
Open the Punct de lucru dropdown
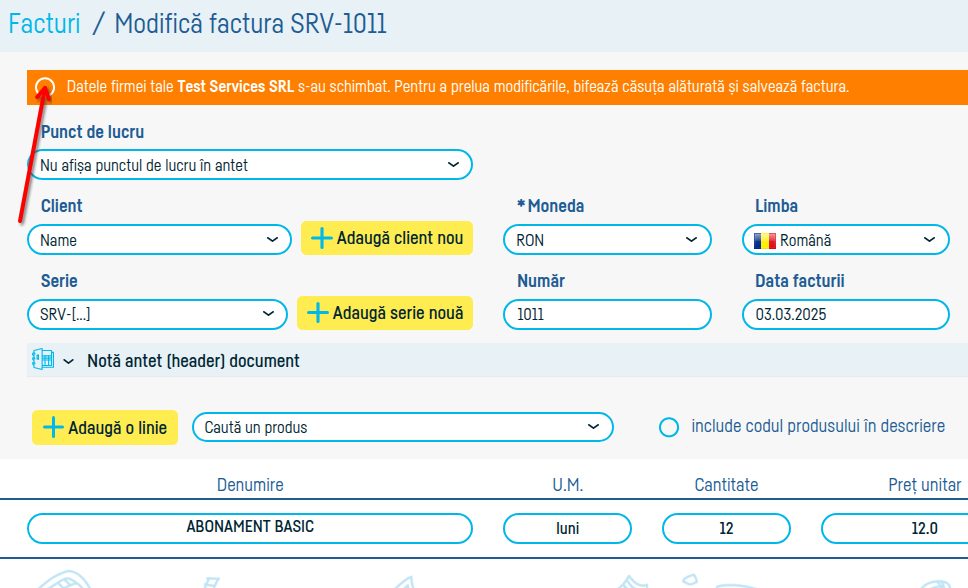point(249,165)
